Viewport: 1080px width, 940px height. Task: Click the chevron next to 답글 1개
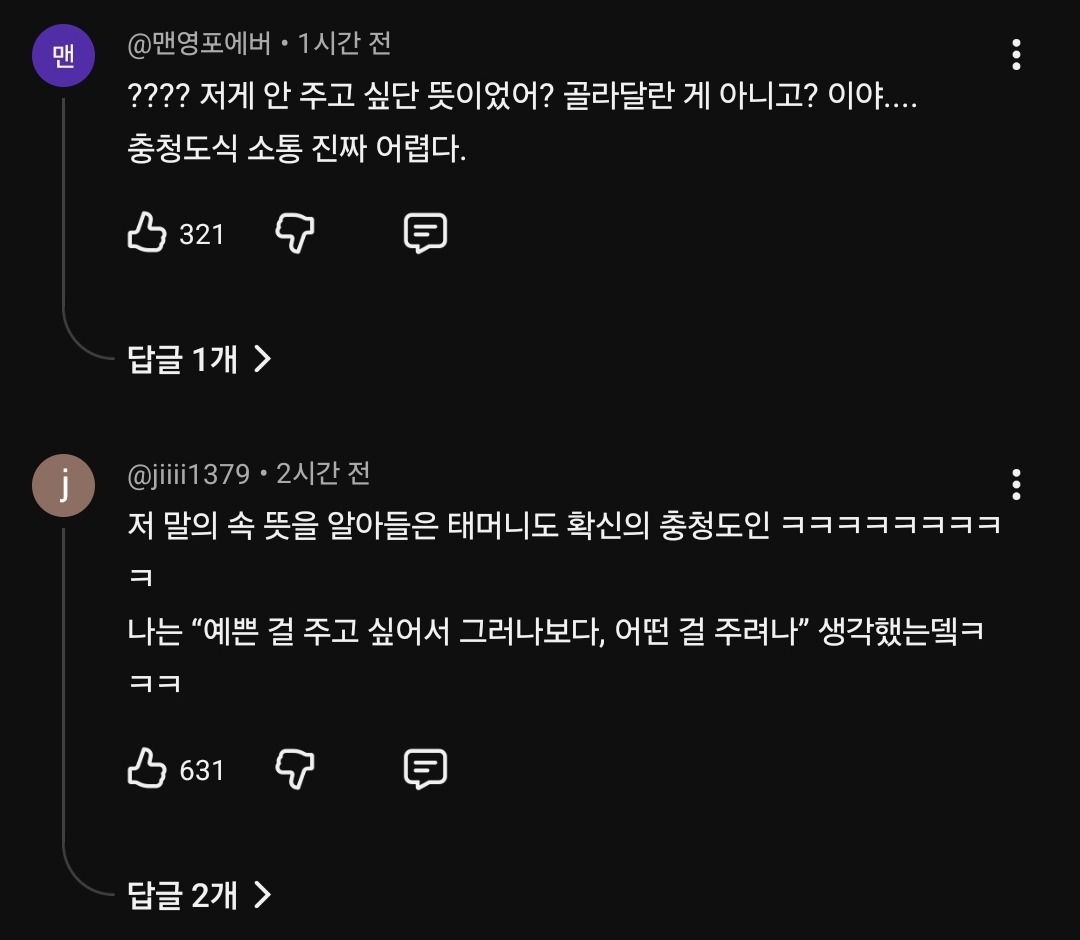coord(262,359)
